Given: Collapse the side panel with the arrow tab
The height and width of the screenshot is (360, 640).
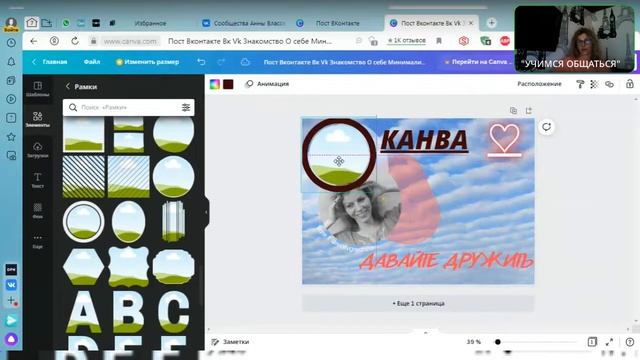Looking at the screenshot, I should point(206,212).
